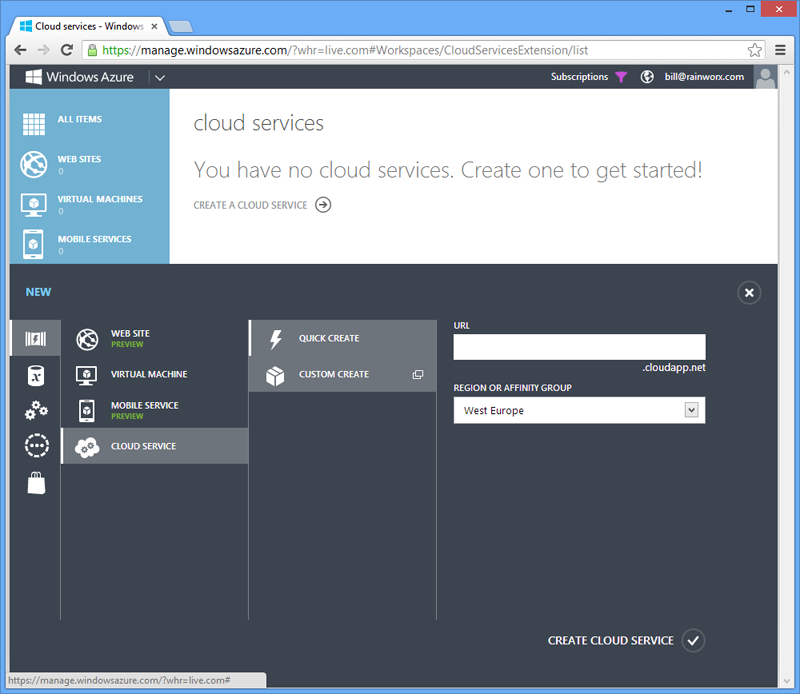Viewport: 800px width, 694px height.
Task: Expand the Windows Azure header chevron
Action: (x=160, y=78)
